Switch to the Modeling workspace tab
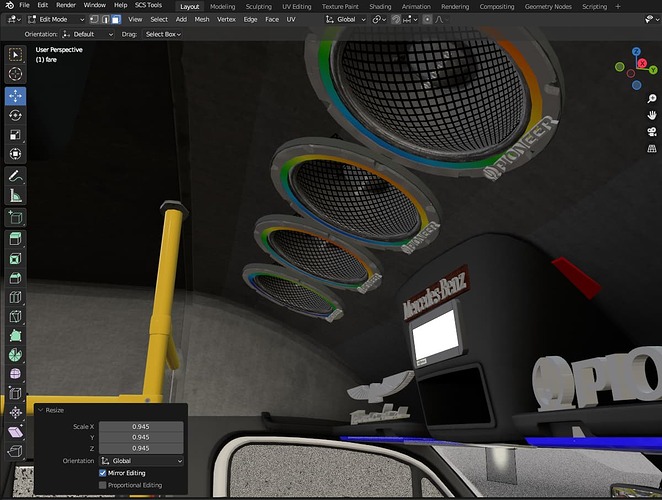This screenshot has width=662, height=500. point(222,7)
